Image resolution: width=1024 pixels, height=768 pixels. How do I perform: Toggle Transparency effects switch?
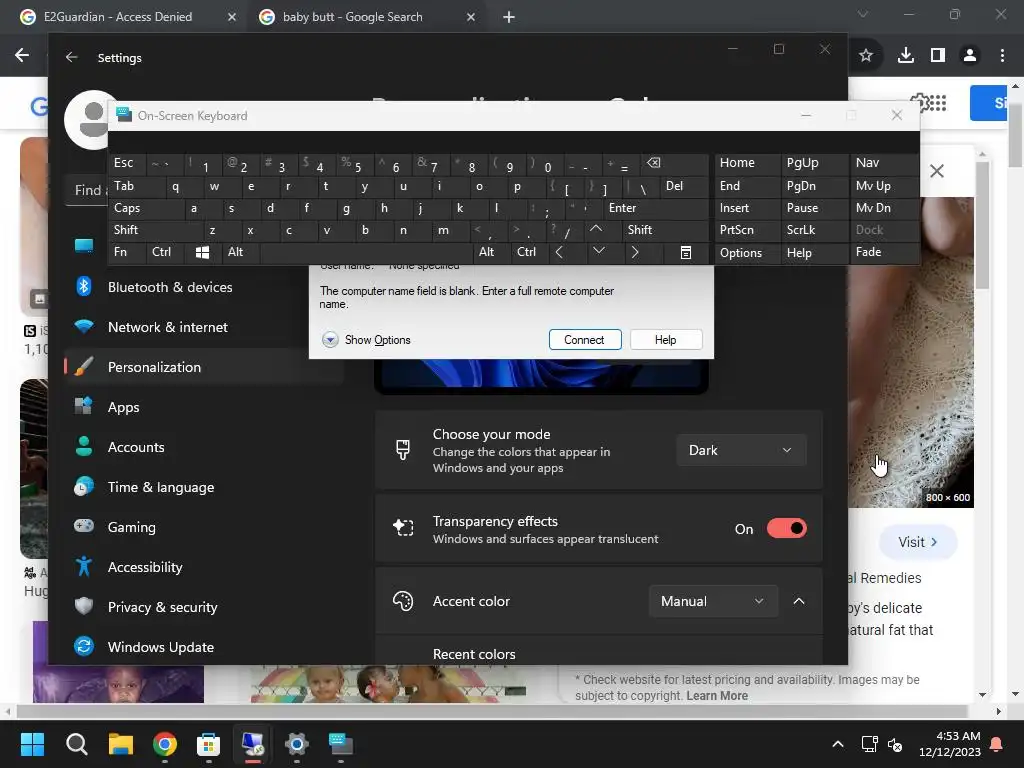click(786, 528)
